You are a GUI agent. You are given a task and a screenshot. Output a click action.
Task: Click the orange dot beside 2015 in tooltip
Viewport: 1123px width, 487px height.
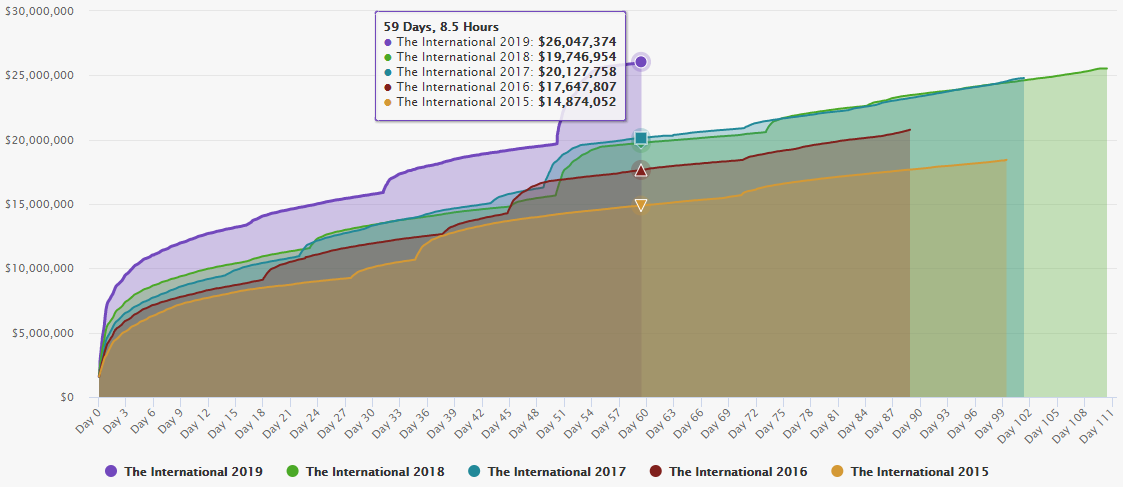387,102
